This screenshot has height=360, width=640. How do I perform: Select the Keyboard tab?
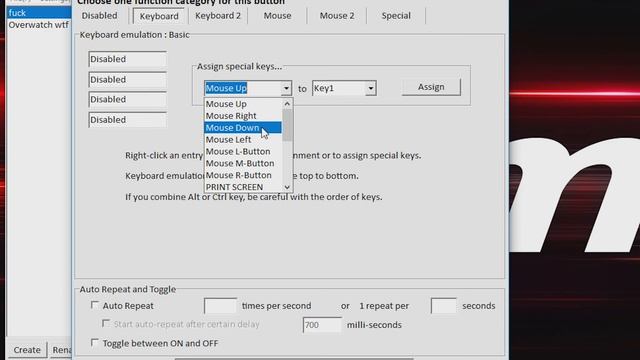[x=159, y=16]
